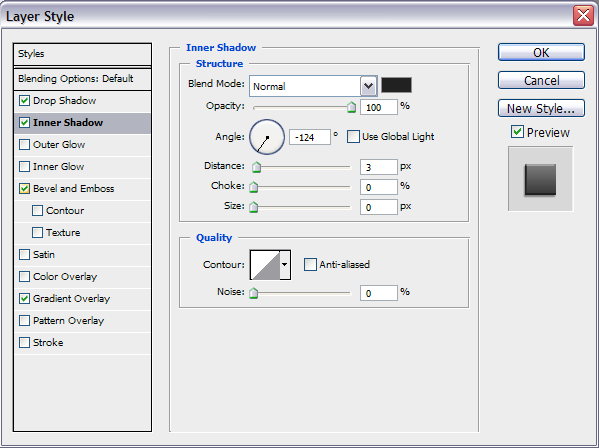Screen dimensions: 599x448
Task: Click the Cancel button
Action: click(x=541, y=80)
